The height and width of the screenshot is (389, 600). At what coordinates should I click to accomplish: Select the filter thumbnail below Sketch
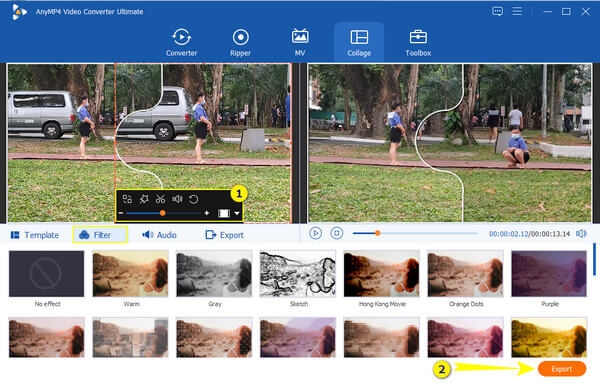(x=298, y=337)
